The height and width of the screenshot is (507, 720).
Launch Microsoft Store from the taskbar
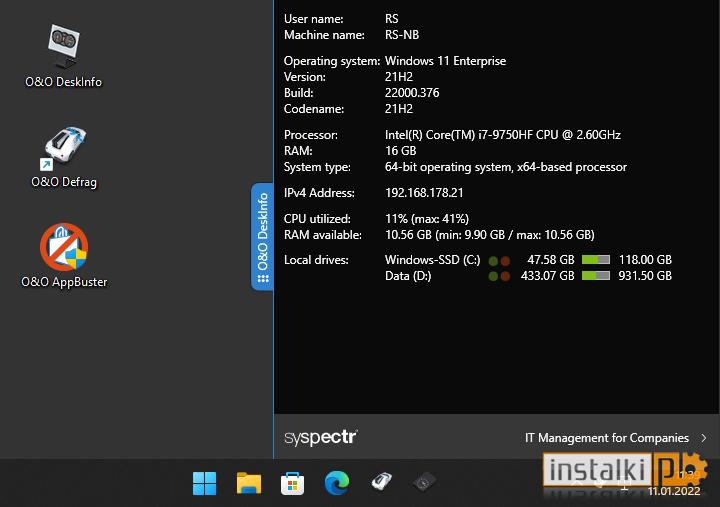point(292,483)
